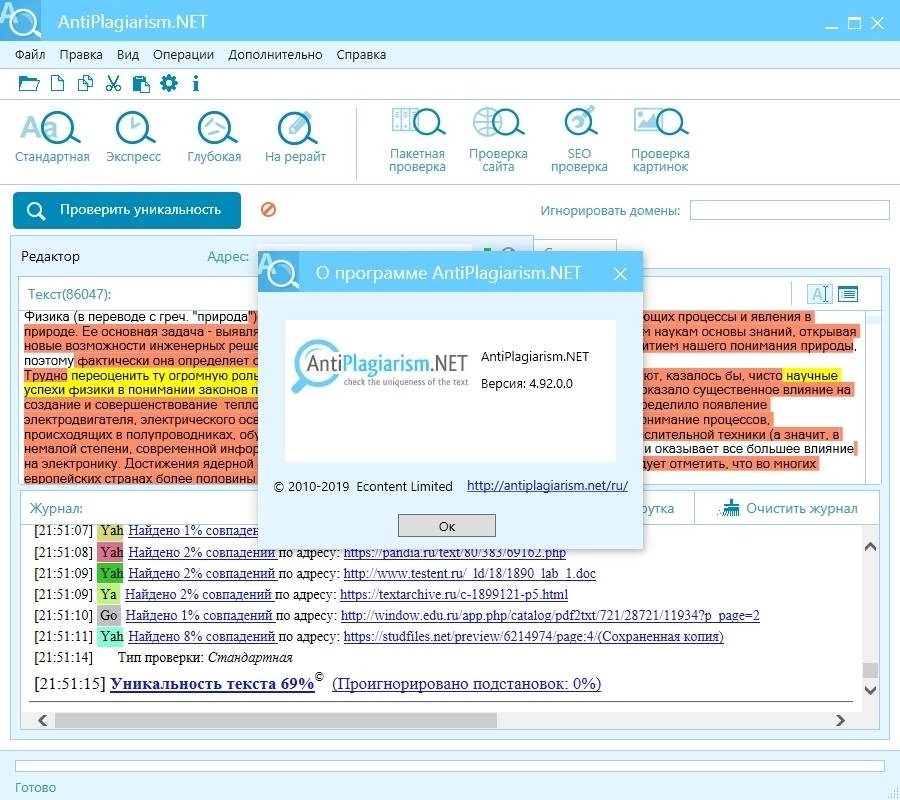This screenshot has height=800, width=900.
Task: Click the AntiPlagiarism.NET logo image in dialog
Action: [380, 366]
